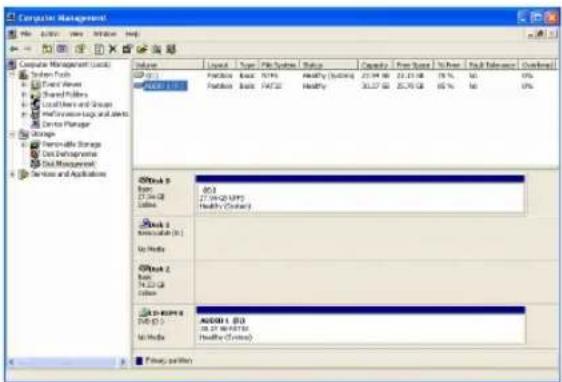This screenshot has height=382, width=562.
Task: Click the Disk 1 Removable label
Action: pyautogui.click(x=154, y=225)
